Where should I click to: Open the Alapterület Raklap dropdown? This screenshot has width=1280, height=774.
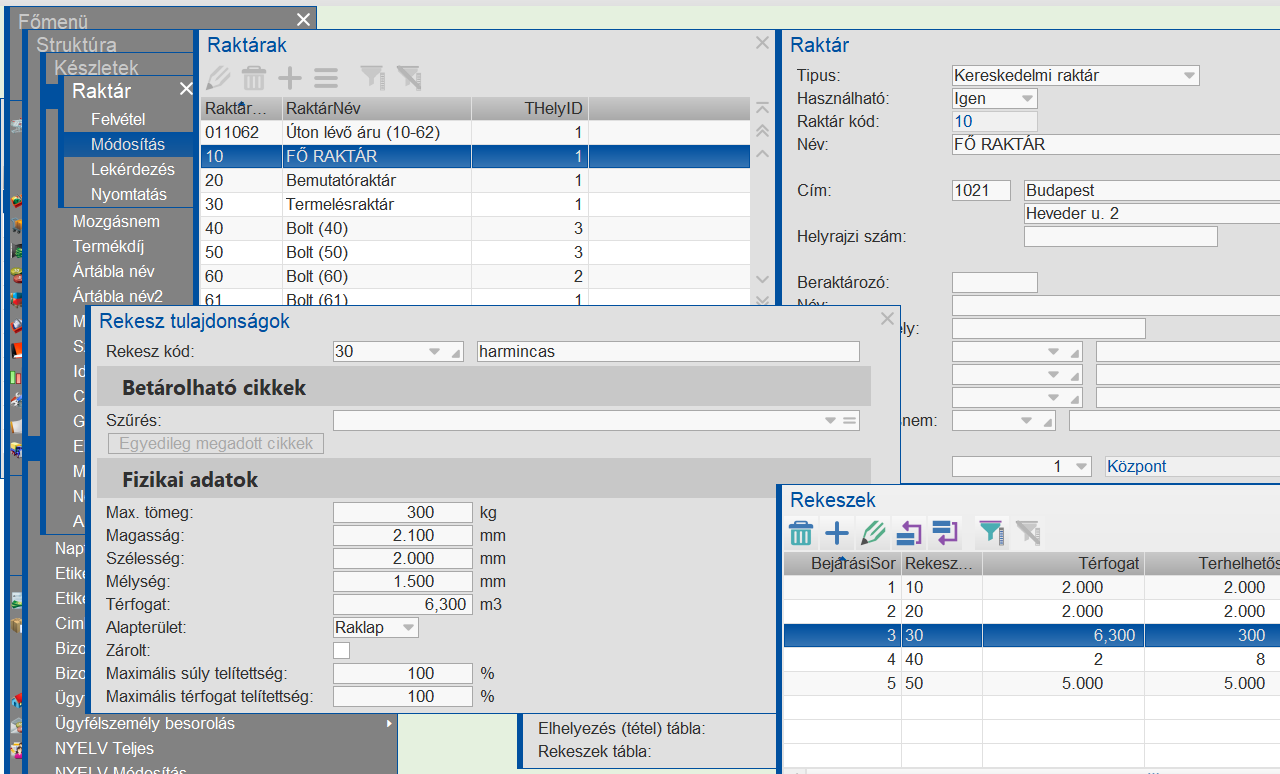click(407, 628)
